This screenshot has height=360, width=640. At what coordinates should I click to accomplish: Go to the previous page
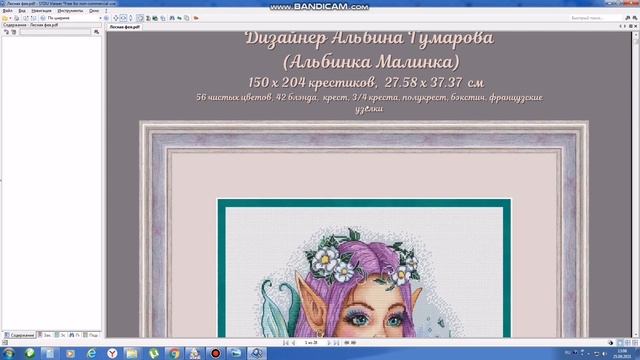pos(293,343)
